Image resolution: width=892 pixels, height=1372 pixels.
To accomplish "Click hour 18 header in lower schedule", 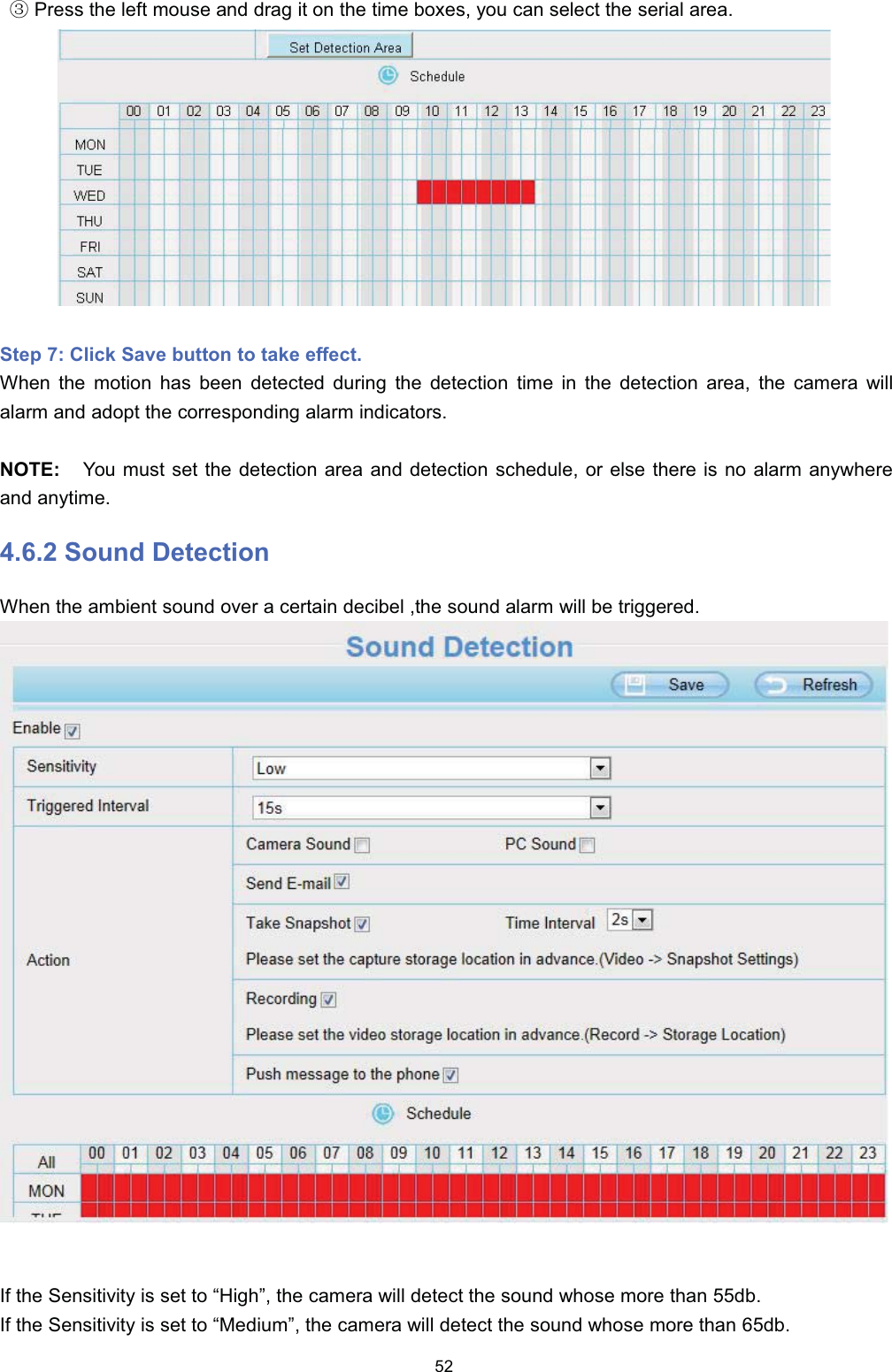I will coord(701,1154).
